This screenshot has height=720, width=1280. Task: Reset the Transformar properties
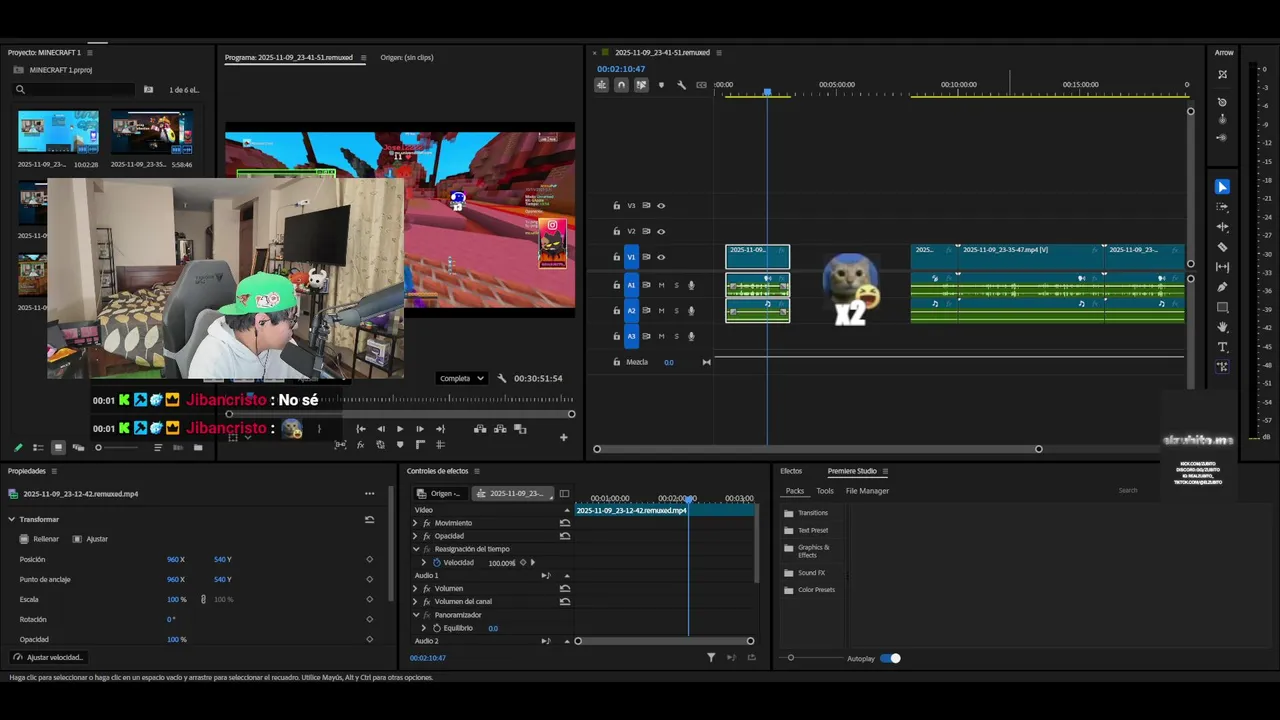click(x=369, y=519)
